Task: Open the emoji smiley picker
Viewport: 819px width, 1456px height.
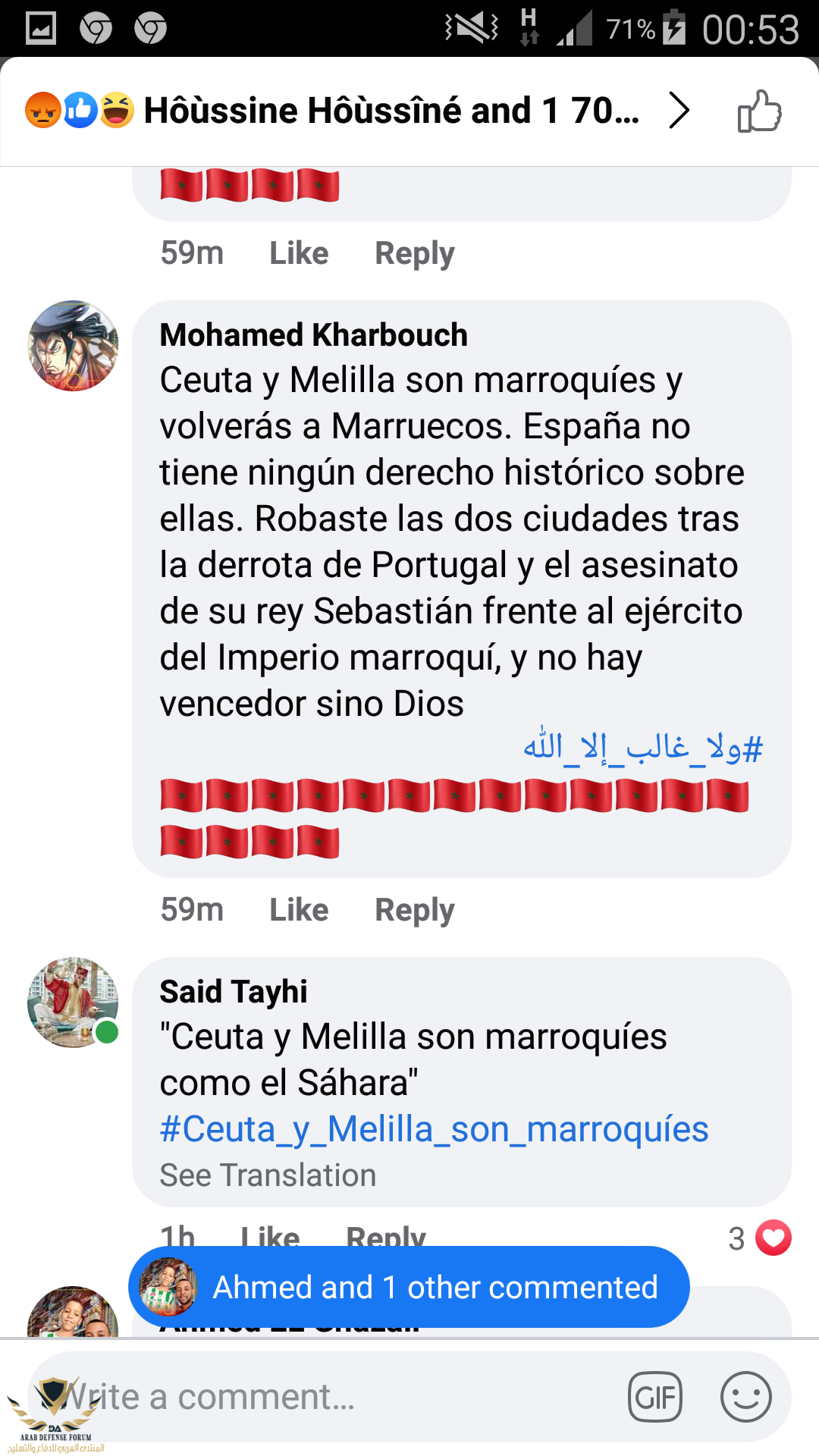Action: pyautogui.click(x=746, y=1397)
